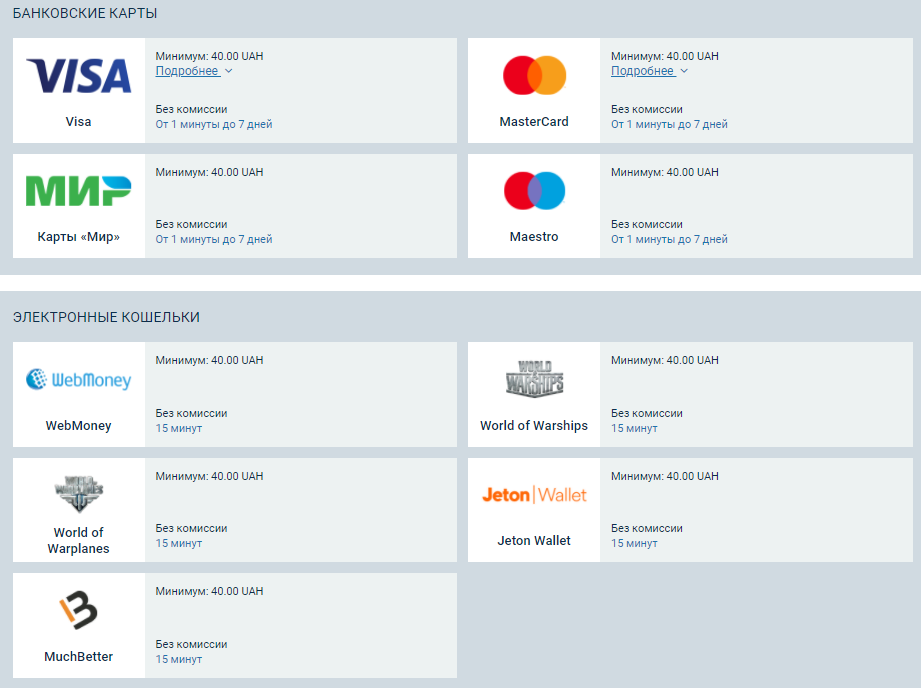921x688 pixels.
Task: Select the Maestro red-blue circles logo
Action: click(534, 190)
